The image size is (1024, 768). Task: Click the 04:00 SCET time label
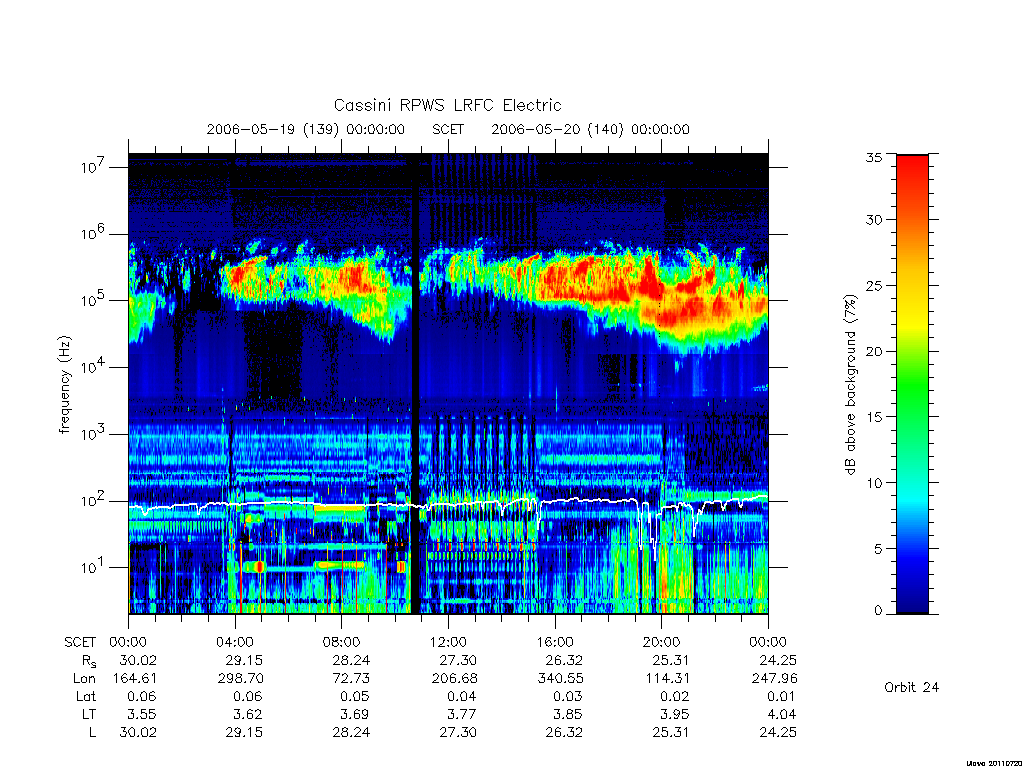coord(235,642)
